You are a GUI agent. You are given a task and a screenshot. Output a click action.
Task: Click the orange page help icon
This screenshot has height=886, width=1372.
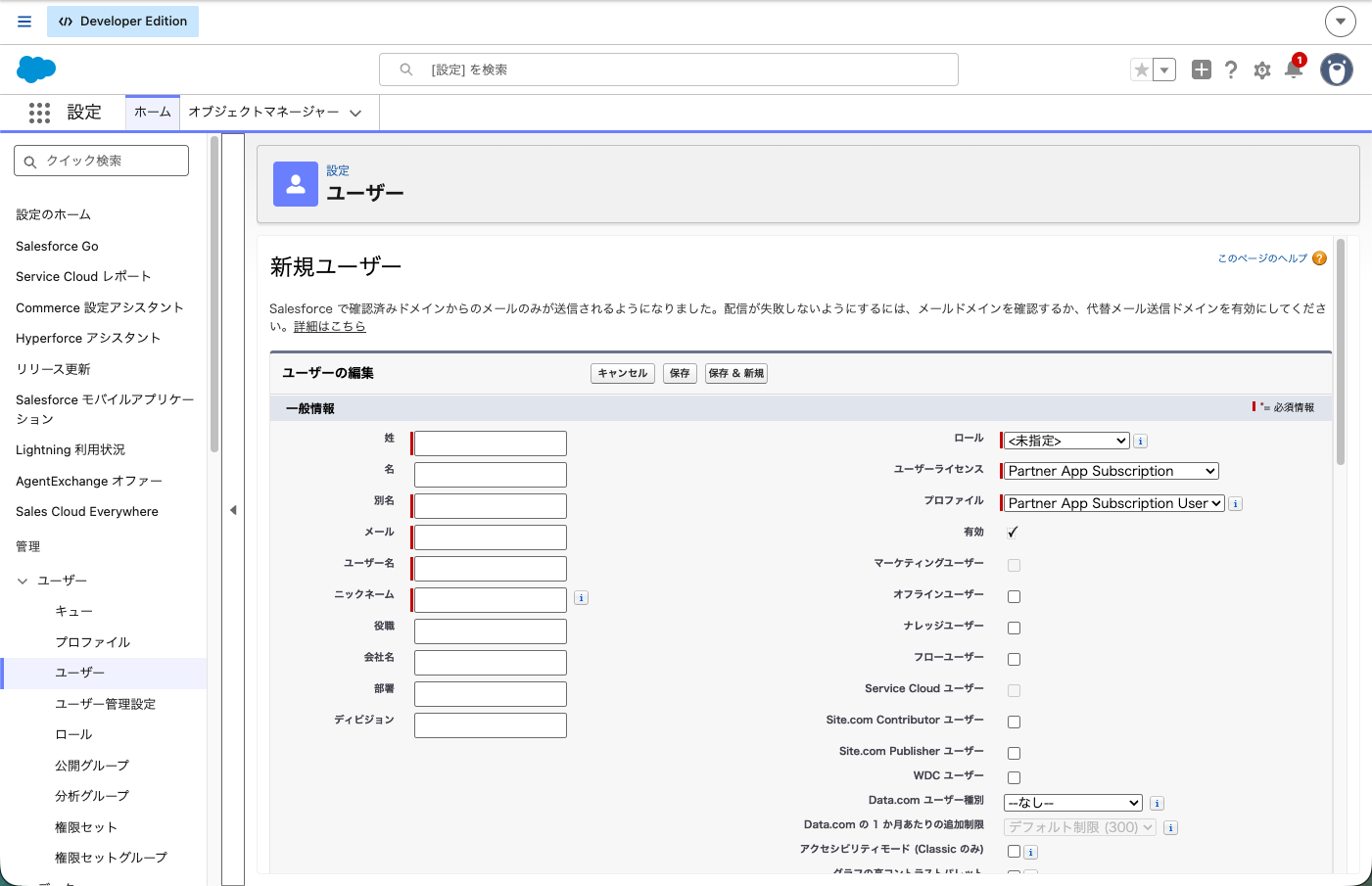(x=1319, y=258)
